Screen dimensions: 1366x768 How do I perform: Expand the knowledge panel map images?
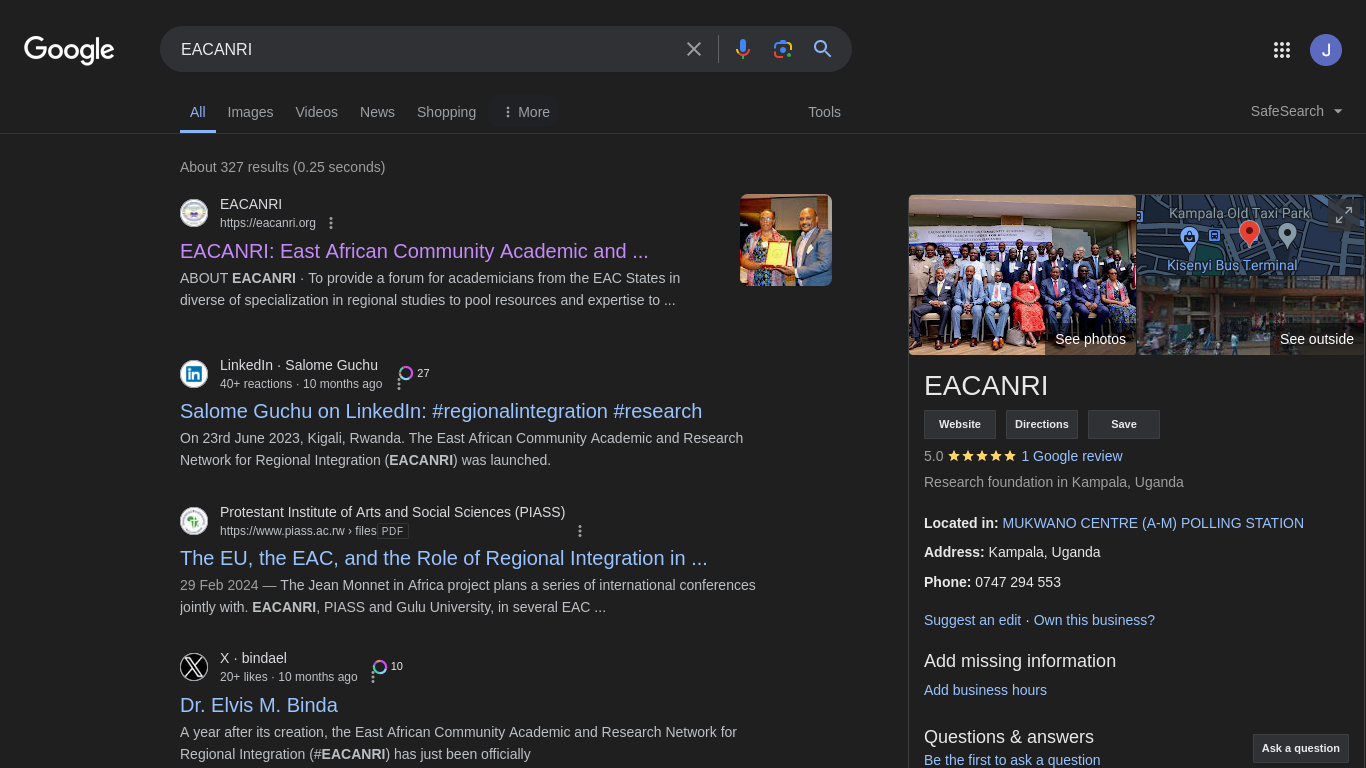pos(1344,214)
